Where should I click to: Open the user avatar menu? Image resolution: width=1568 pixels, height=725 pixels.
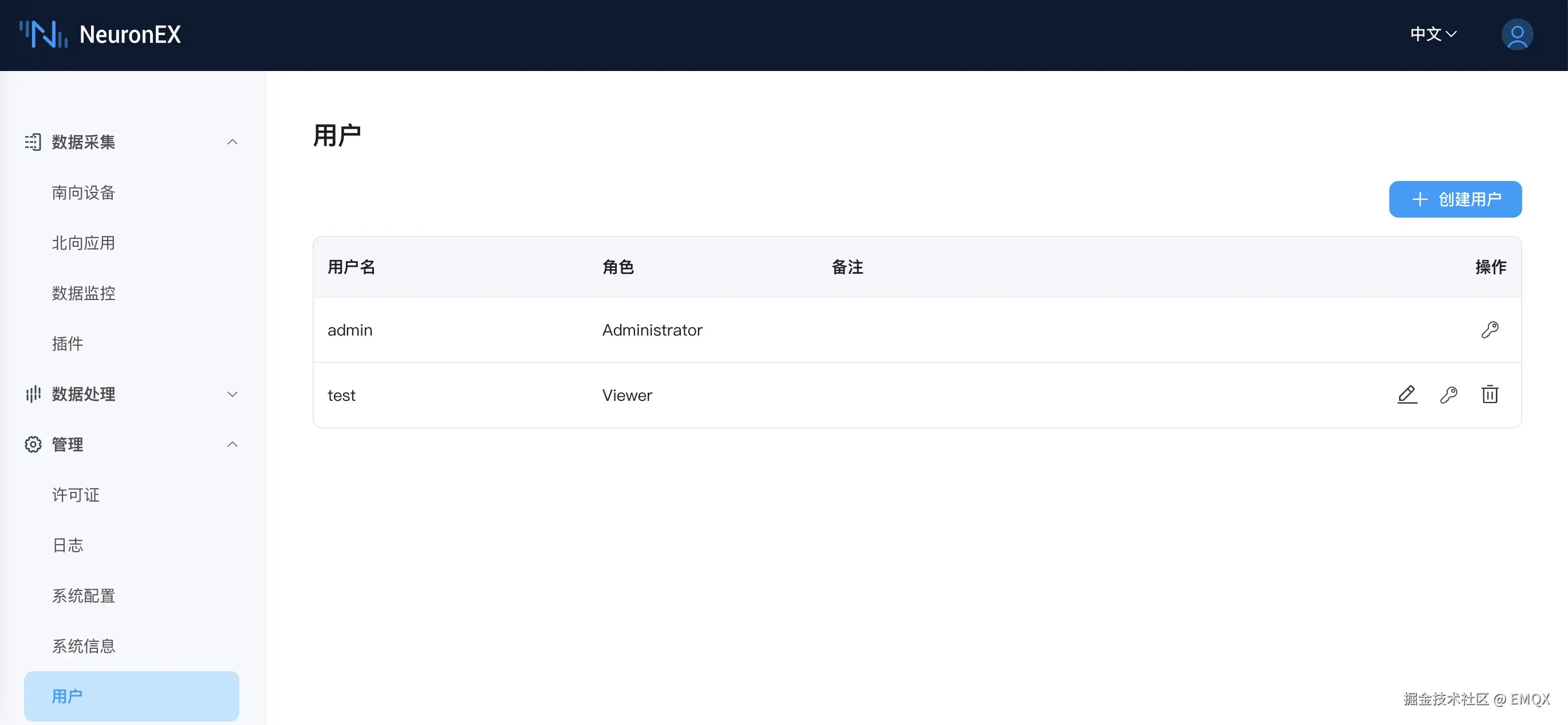click(1517, 35)
